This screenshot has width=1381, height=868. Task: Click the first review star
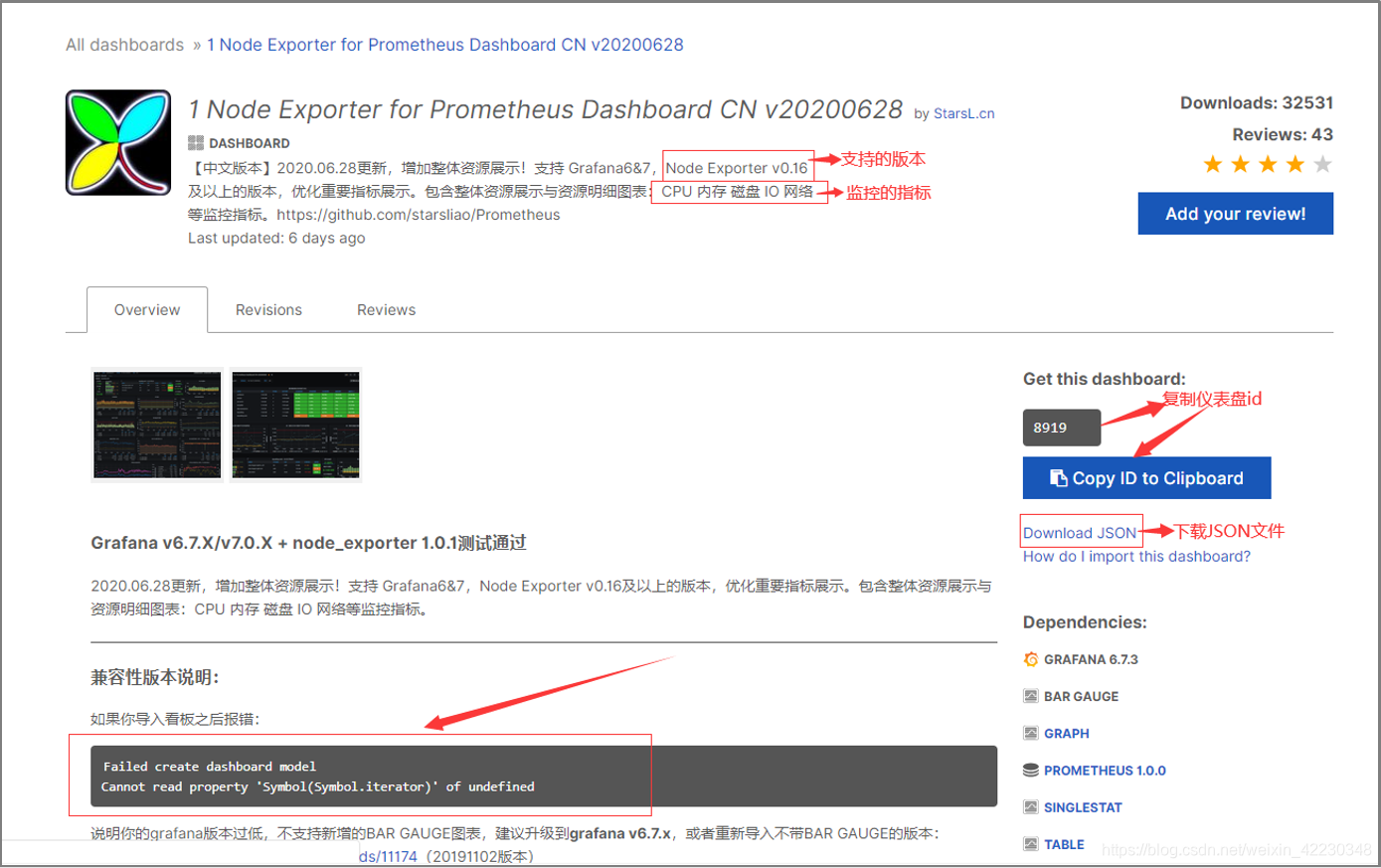[x=1213, y=164]
